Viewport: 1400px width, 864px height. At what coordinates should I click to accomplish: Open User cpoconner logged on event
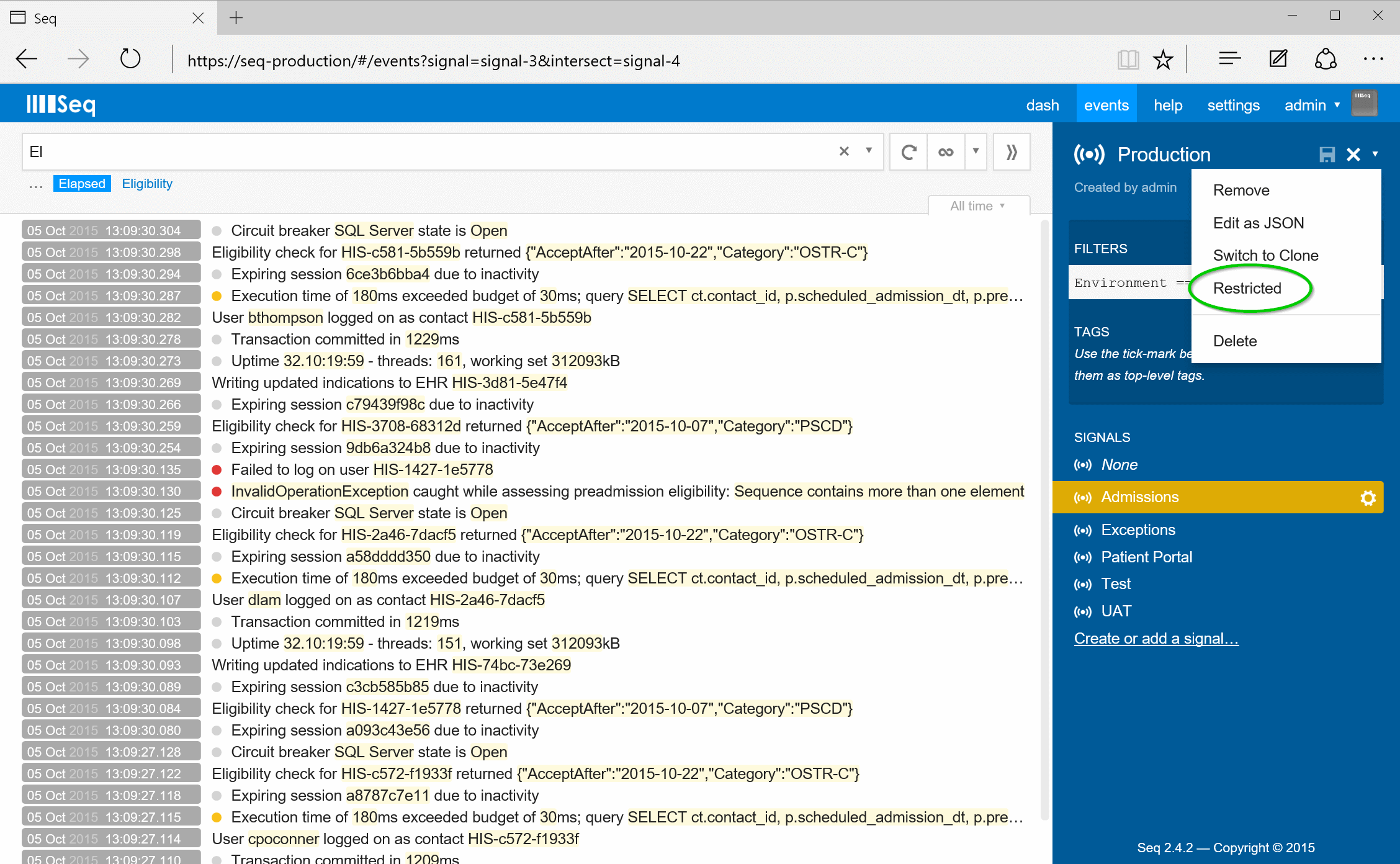pyautogui.click(x=395, y=839)
